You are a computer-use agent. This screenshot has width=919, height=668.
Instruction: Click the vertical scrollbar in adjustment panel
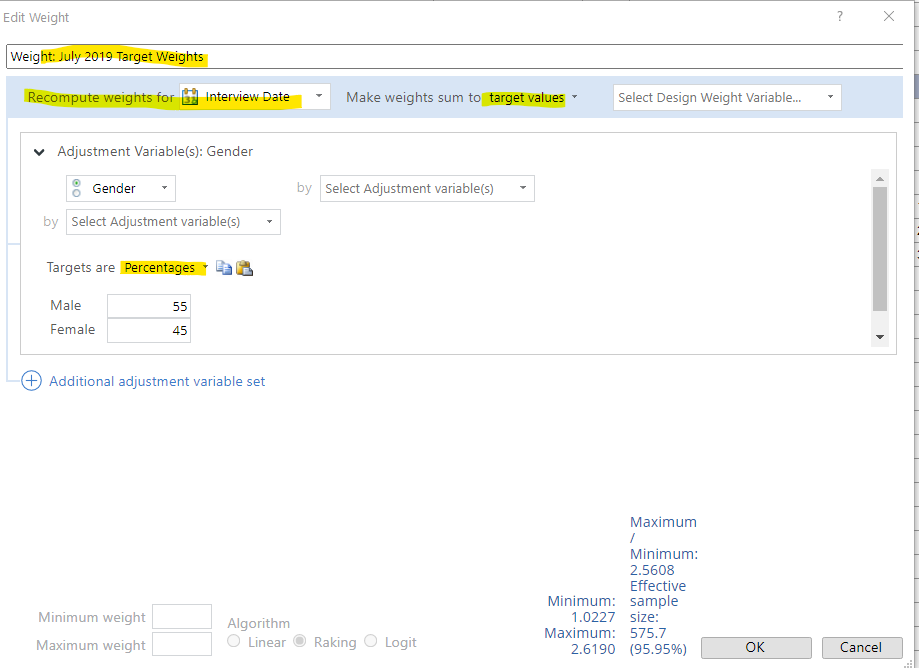(x=880, y=250)
